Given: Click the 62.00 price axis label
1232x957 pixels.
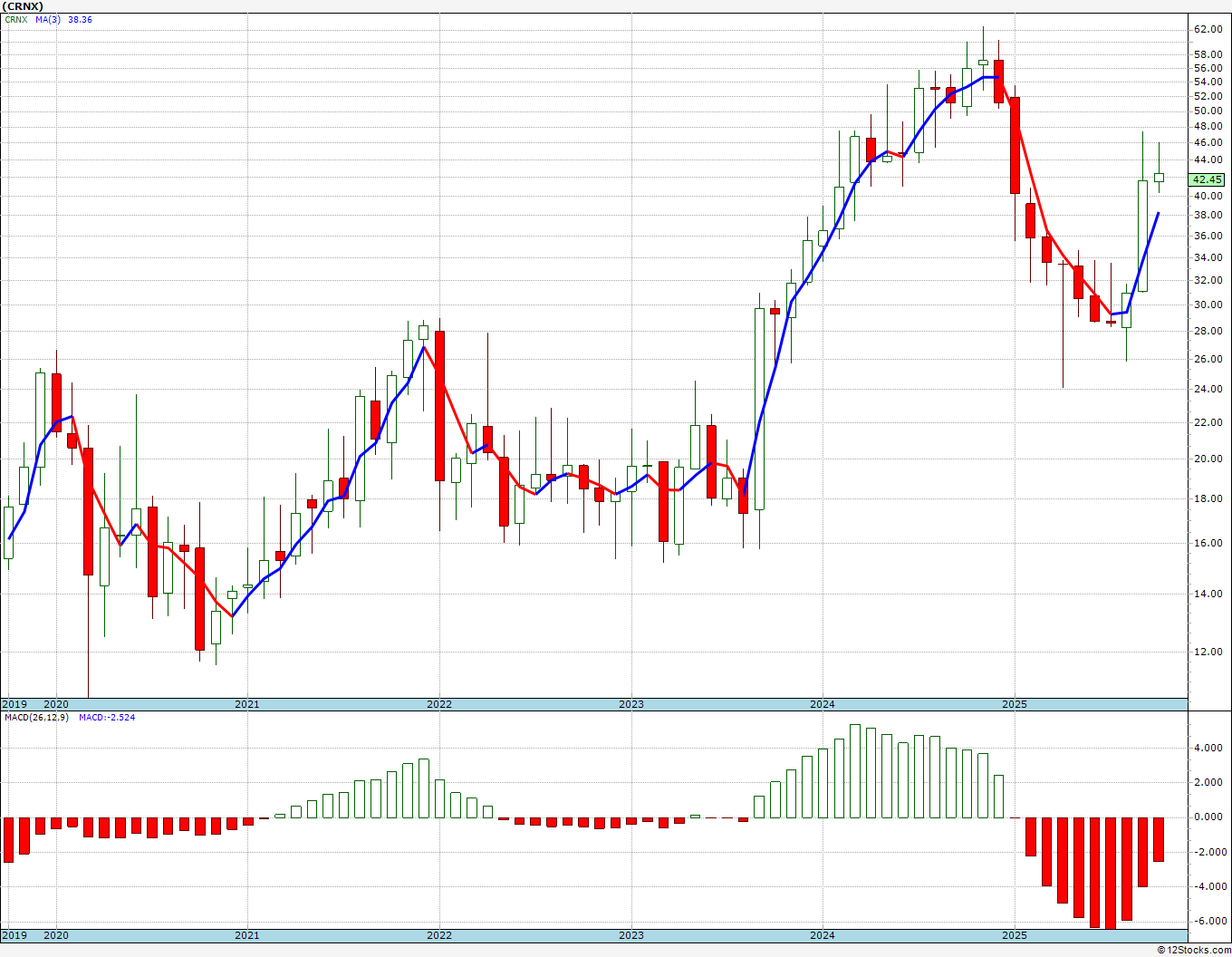Looking at the screenshot, I should pyautogui.click(x=1208, y=30).
